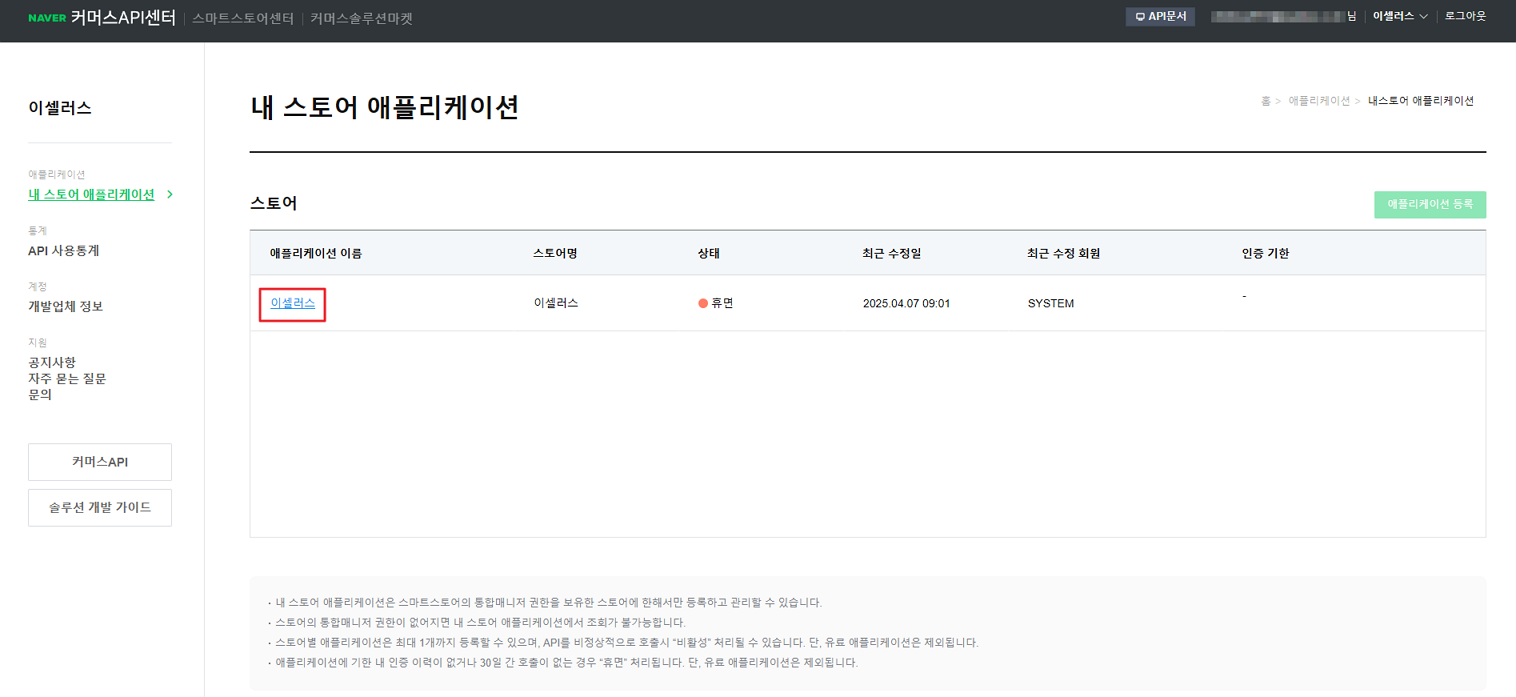Click the 애플리케이션 이름 column header

316,253
